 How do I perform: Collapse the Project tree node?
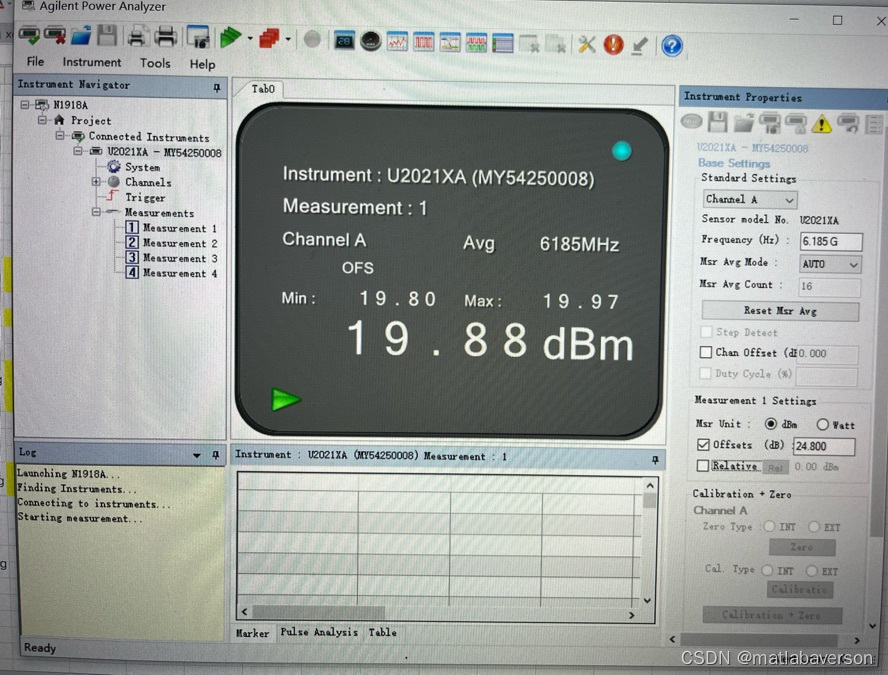(42, 120)
